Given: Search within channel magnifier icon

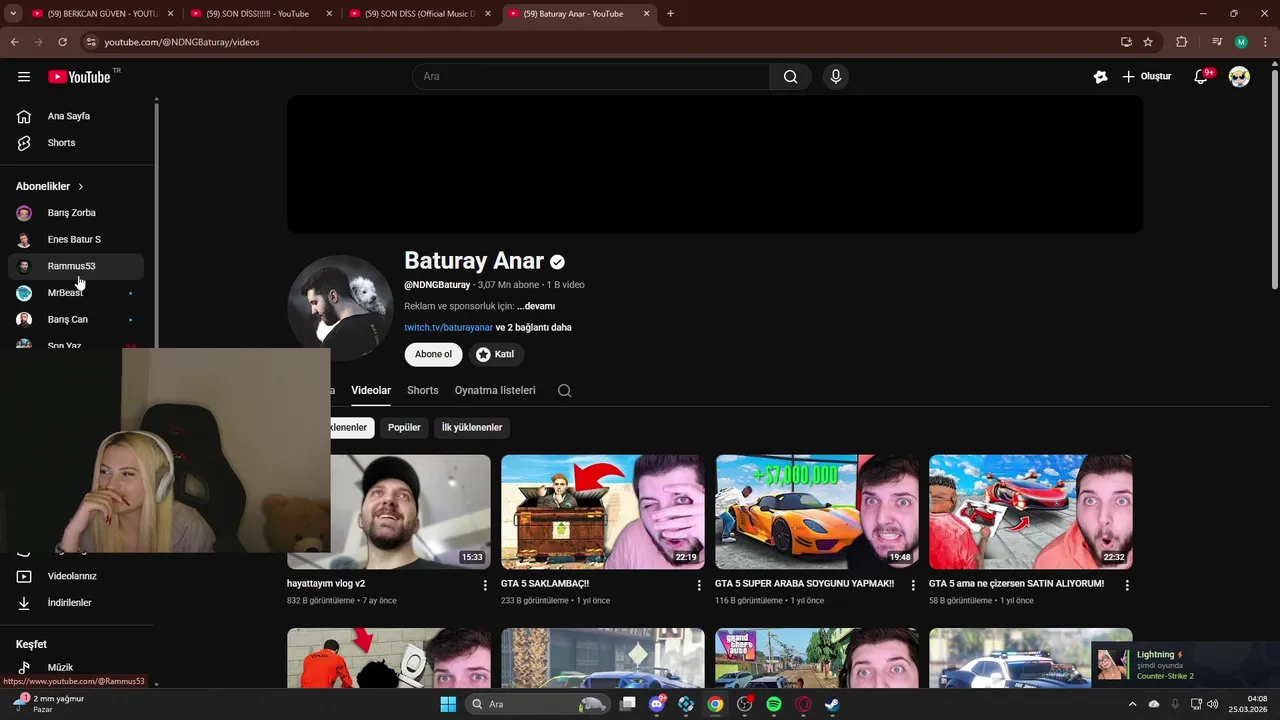Looking at the screenshot, I should click(x=564, y=391).
